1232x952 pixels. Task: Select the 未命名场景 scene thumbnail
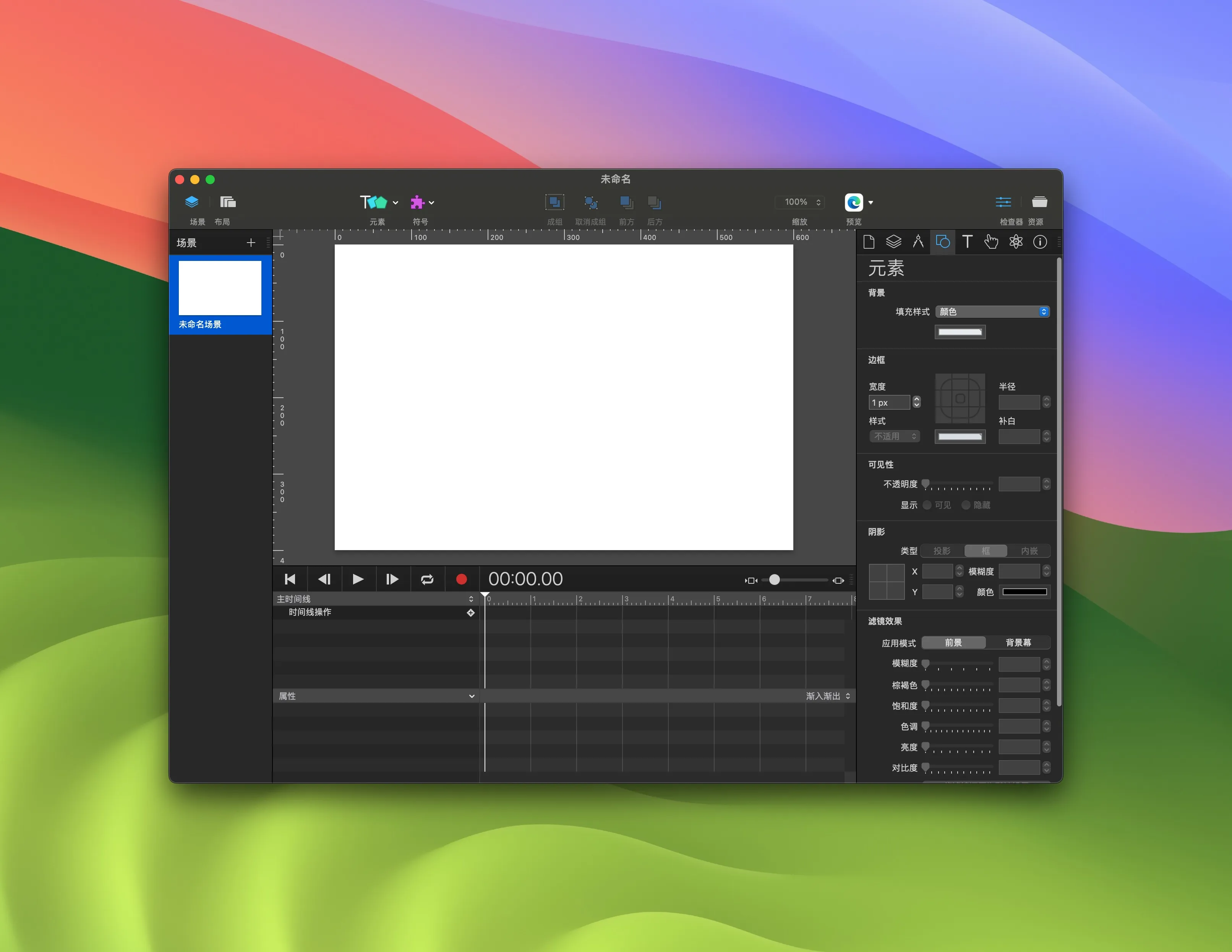coord(219,288)
